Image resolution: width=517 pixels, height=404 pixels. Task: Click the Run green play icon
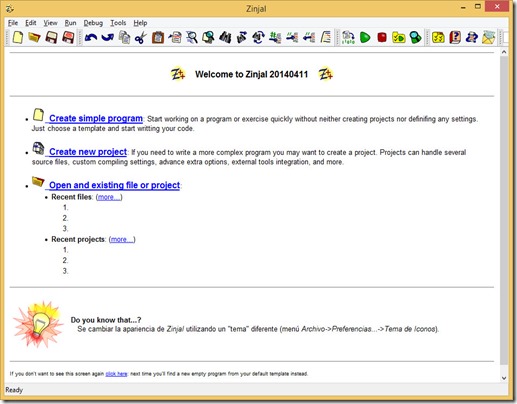(365, 37)
